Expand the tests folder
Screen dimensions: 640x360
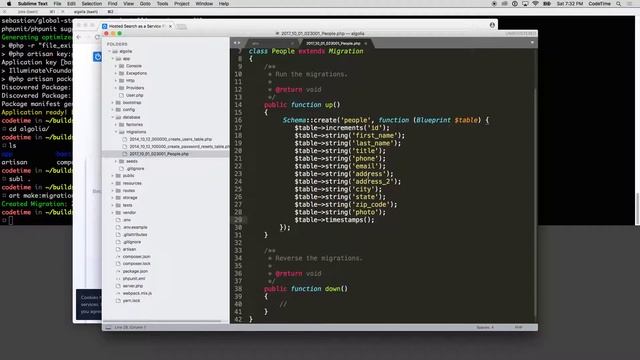[x=113, y=205]
